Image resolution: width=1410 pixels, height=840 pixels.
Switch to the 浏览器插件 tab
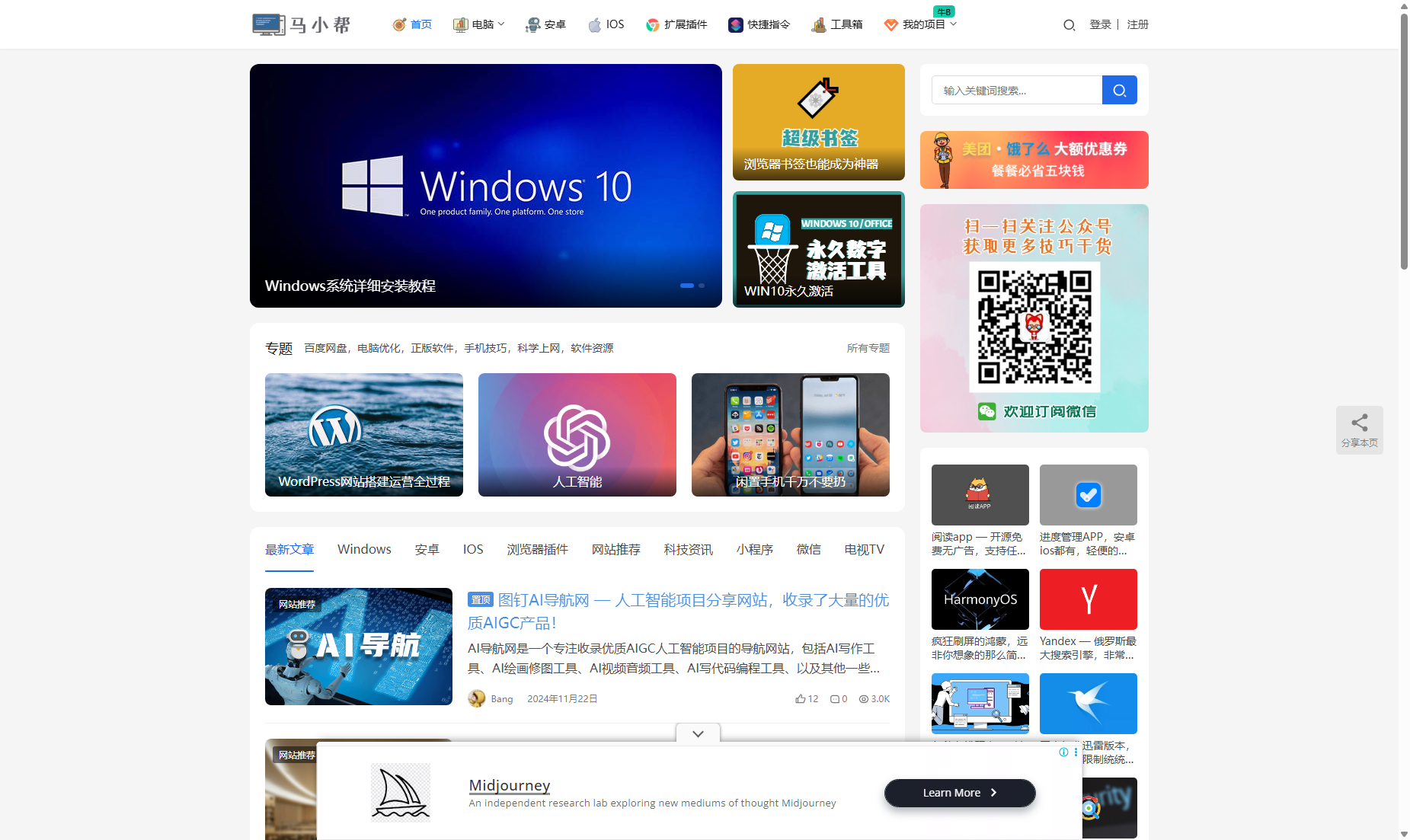(x=537, y=549)
